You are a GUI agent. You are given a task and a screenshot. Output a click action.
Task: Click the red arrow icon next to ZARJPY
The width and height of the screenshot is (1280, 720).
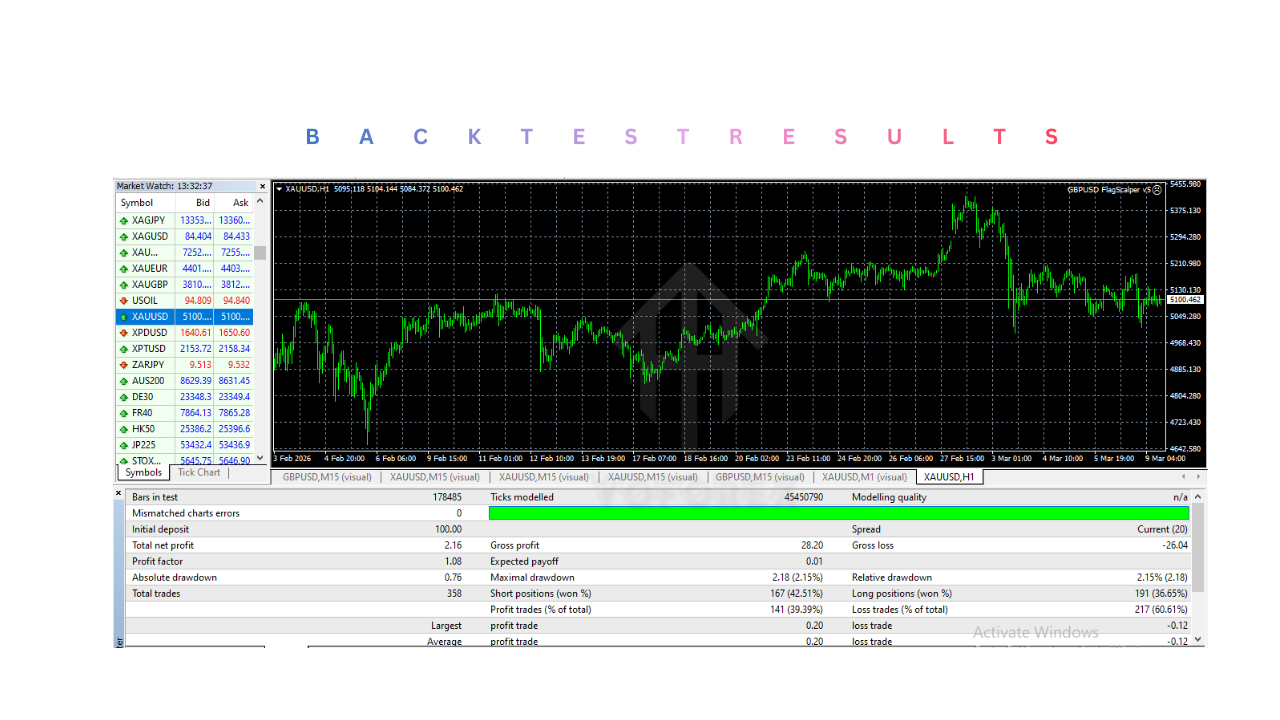click(x=122, y=364)
